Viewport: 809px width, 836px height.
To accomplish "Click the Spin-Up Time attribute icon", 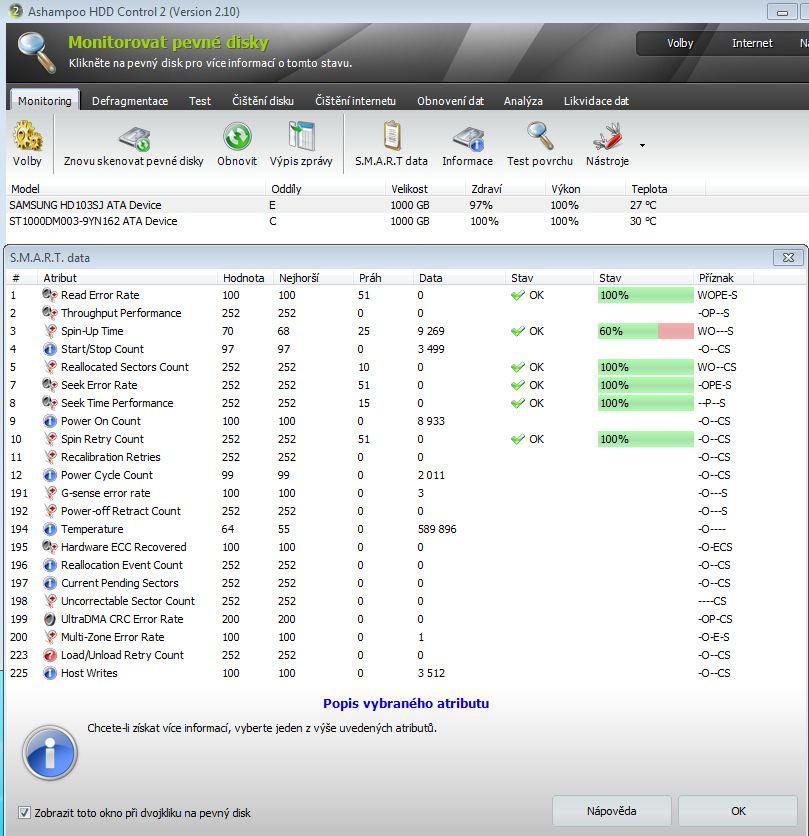I will click(x=50, y=331).
